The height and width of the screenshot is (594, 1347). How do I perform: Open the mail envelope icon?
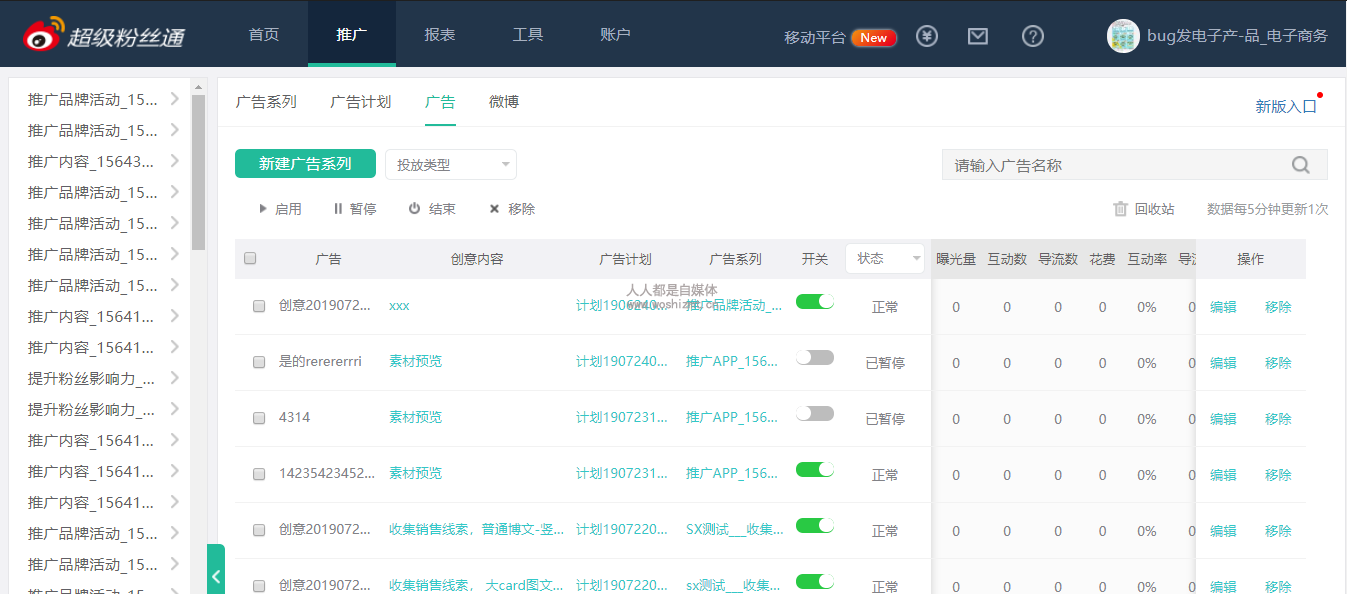coord(978,36)
